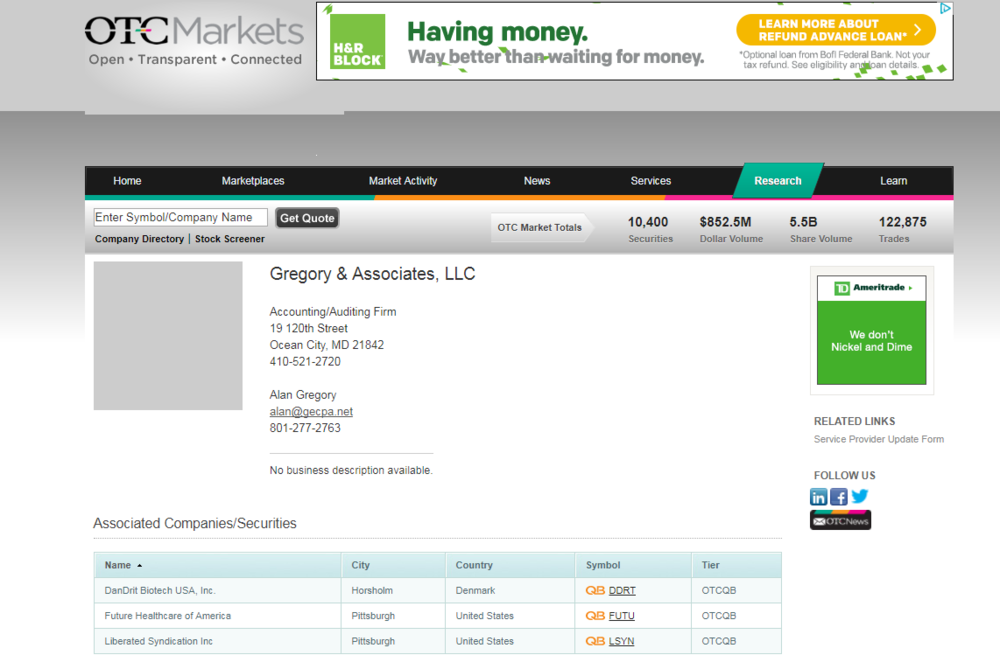Click Learn More About Refund Advance Loan
Image resolution: width=1000 pixels, height=662 pixels.
(835, 30)
